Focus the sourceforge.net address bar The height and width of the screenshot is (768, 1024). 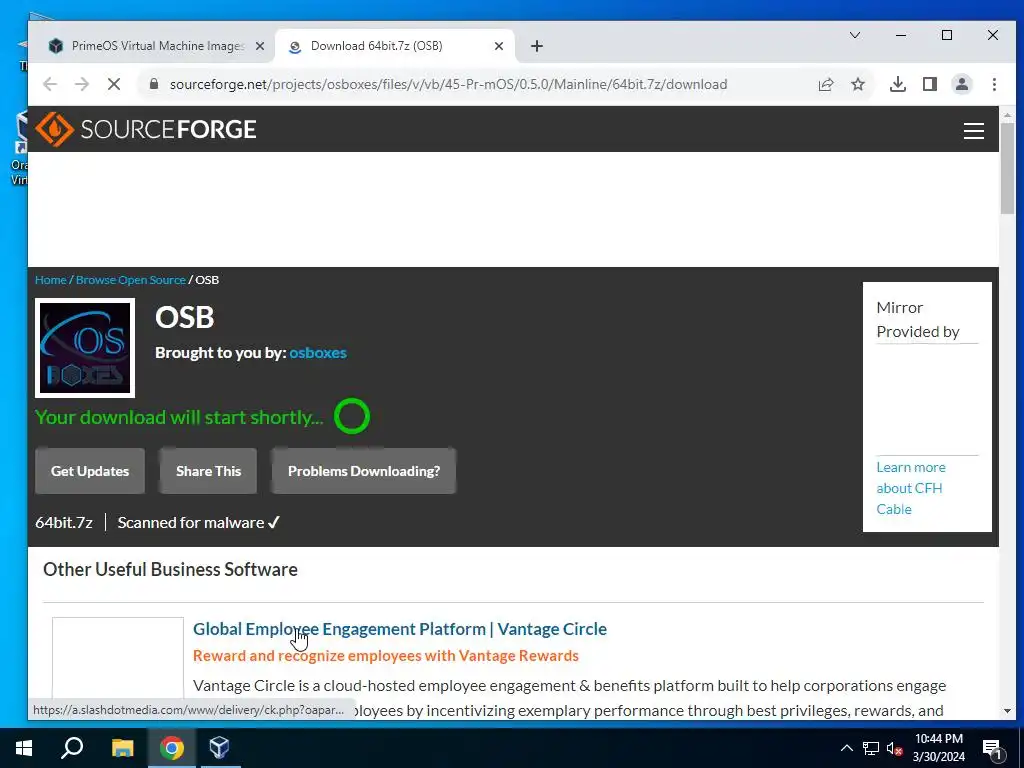tap(448, 84)
